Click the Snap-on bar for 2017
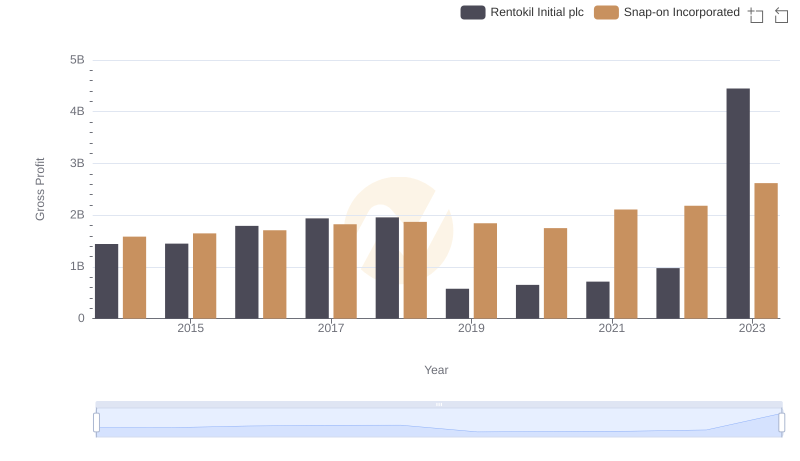800x461 pixels. pos(345,271)
